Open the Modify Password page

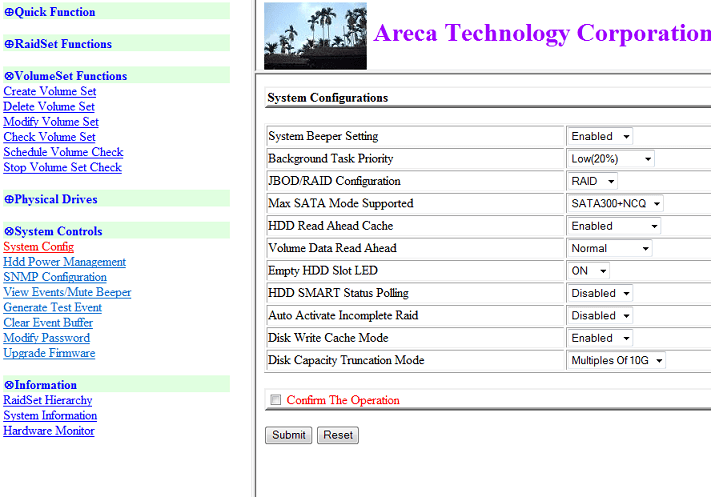click(x=47, y=338)
